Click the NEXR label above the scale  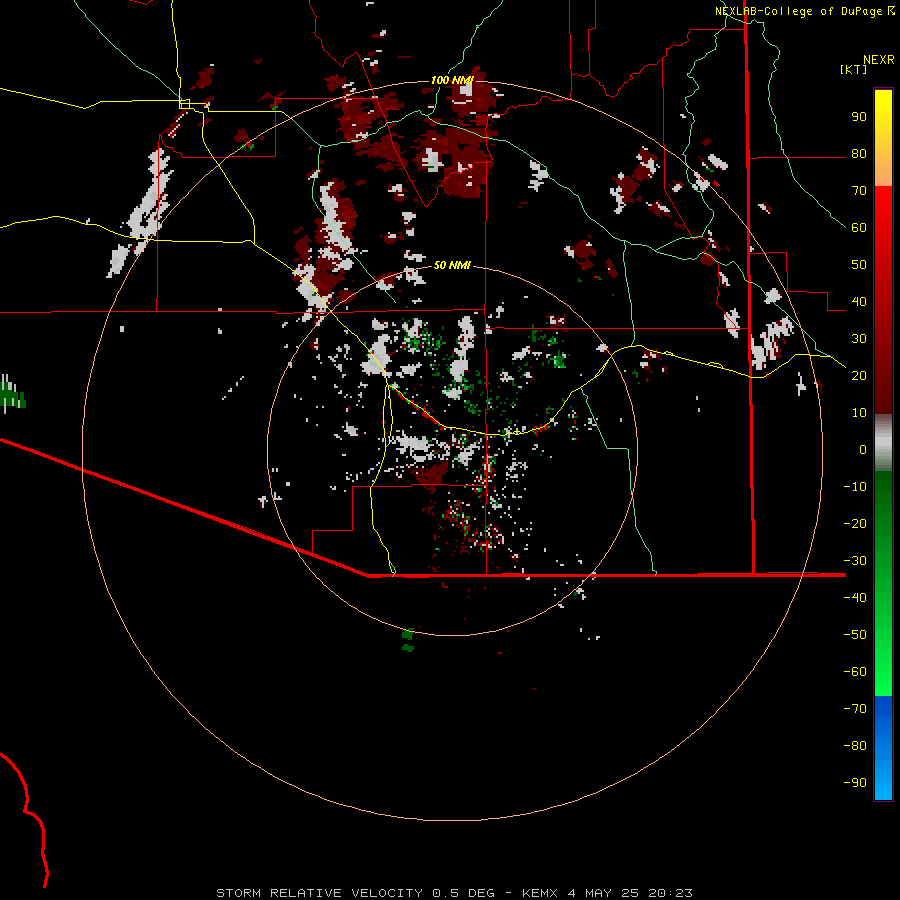879,60
